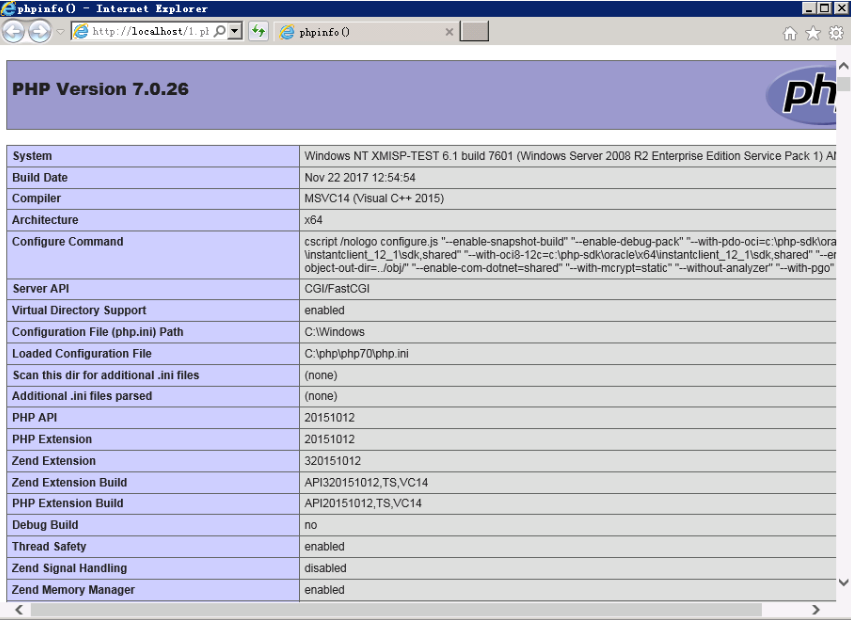Maximize the Internet Explorer window
Viewport: 851px width, 620px height.
[x=825, y=8]
